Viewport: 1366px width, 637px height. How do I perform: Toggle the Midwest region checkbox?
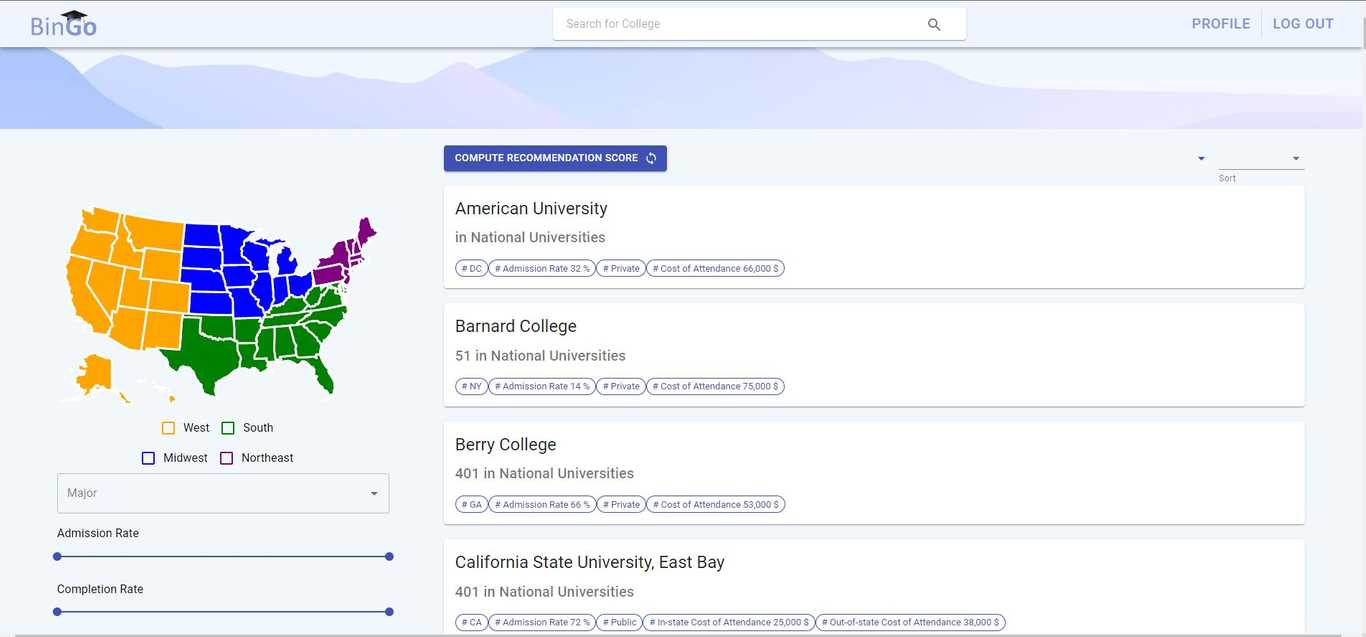click(x=148, y=458)
